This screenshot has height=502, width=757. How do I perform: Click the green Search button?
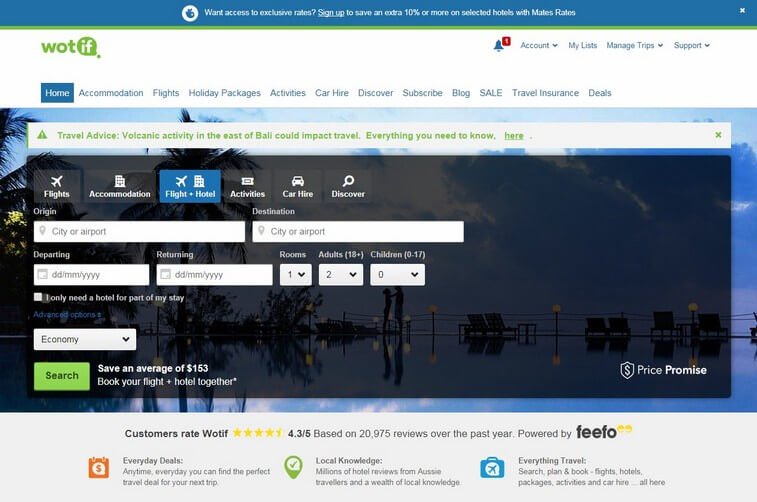[x=62, y=376]
